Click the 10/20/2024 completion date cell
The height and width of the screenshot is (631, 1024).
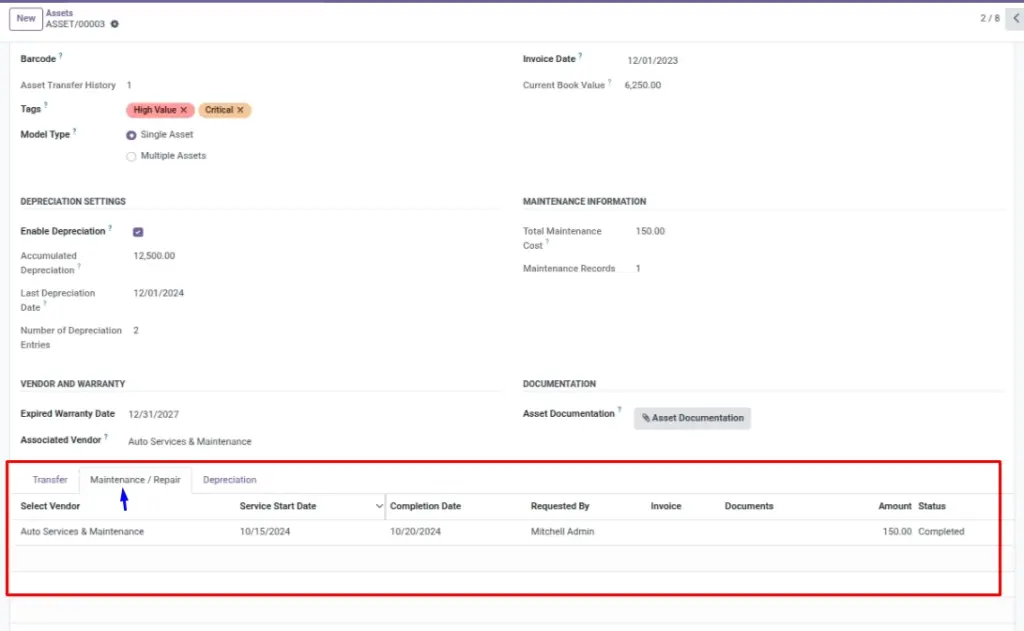click(x=415, y=532)
